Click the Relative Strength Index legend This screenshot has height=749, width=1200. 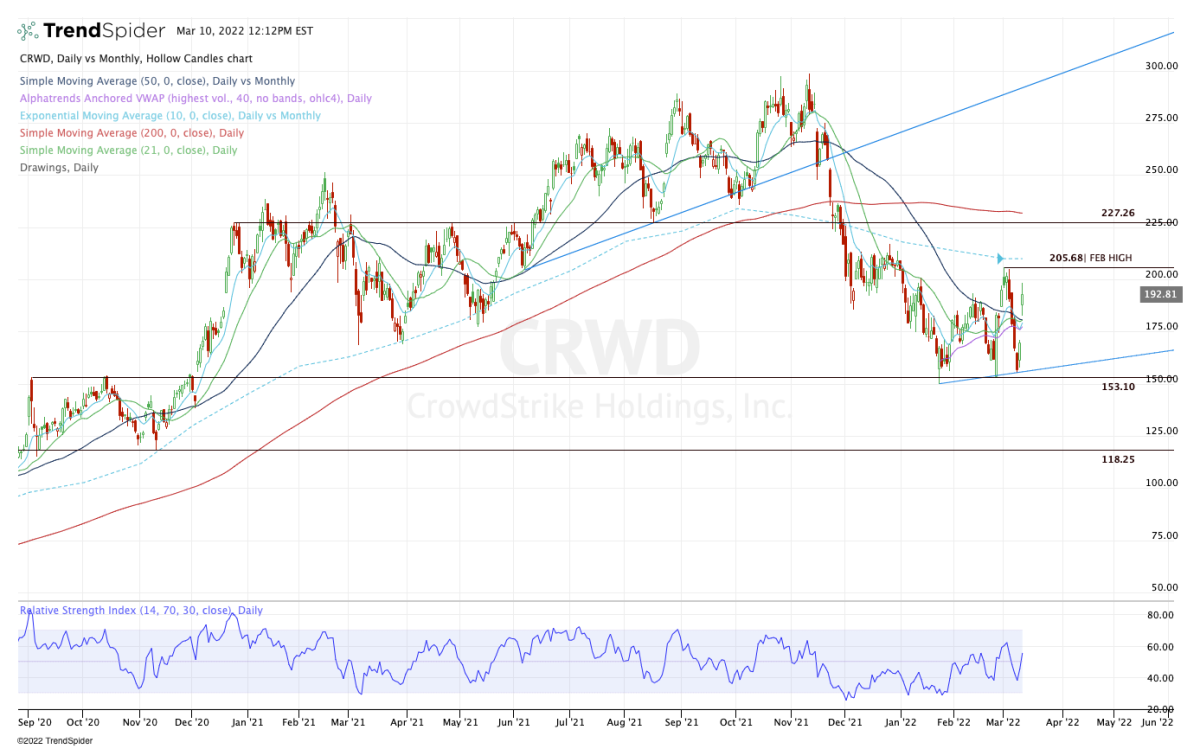141,610
